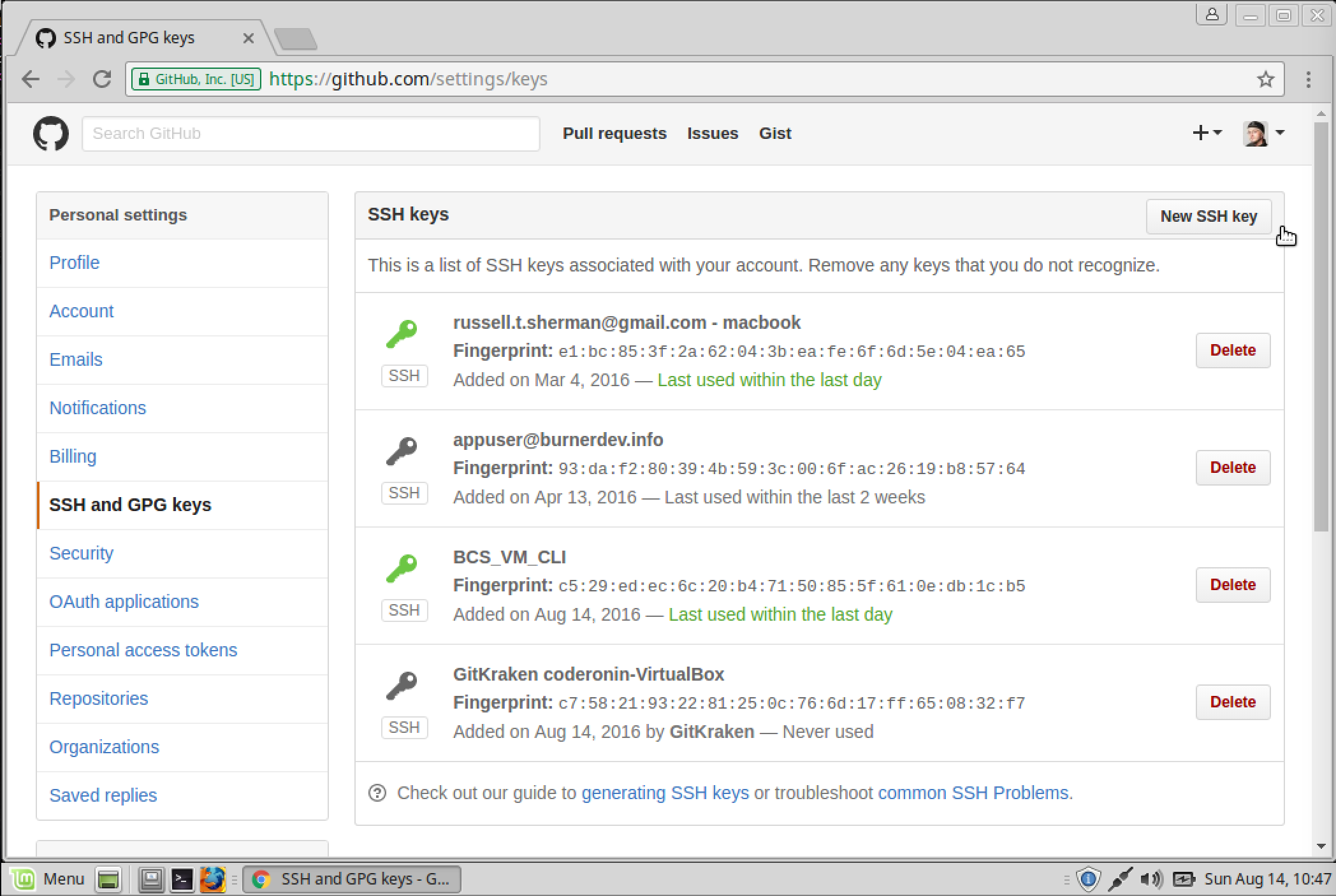Open the Linux Mint Menu button
The width and height of the screenshot is (1336, 896).
tap(48, 879)
